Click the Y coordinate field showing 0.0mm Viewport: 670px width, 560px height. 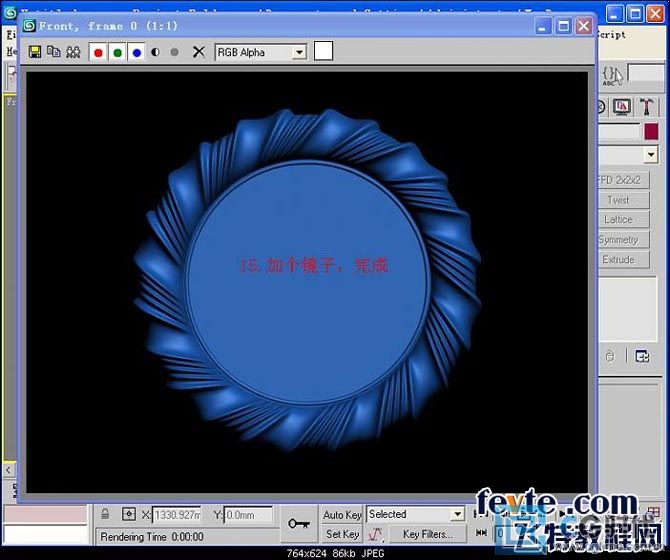[248, 515]
